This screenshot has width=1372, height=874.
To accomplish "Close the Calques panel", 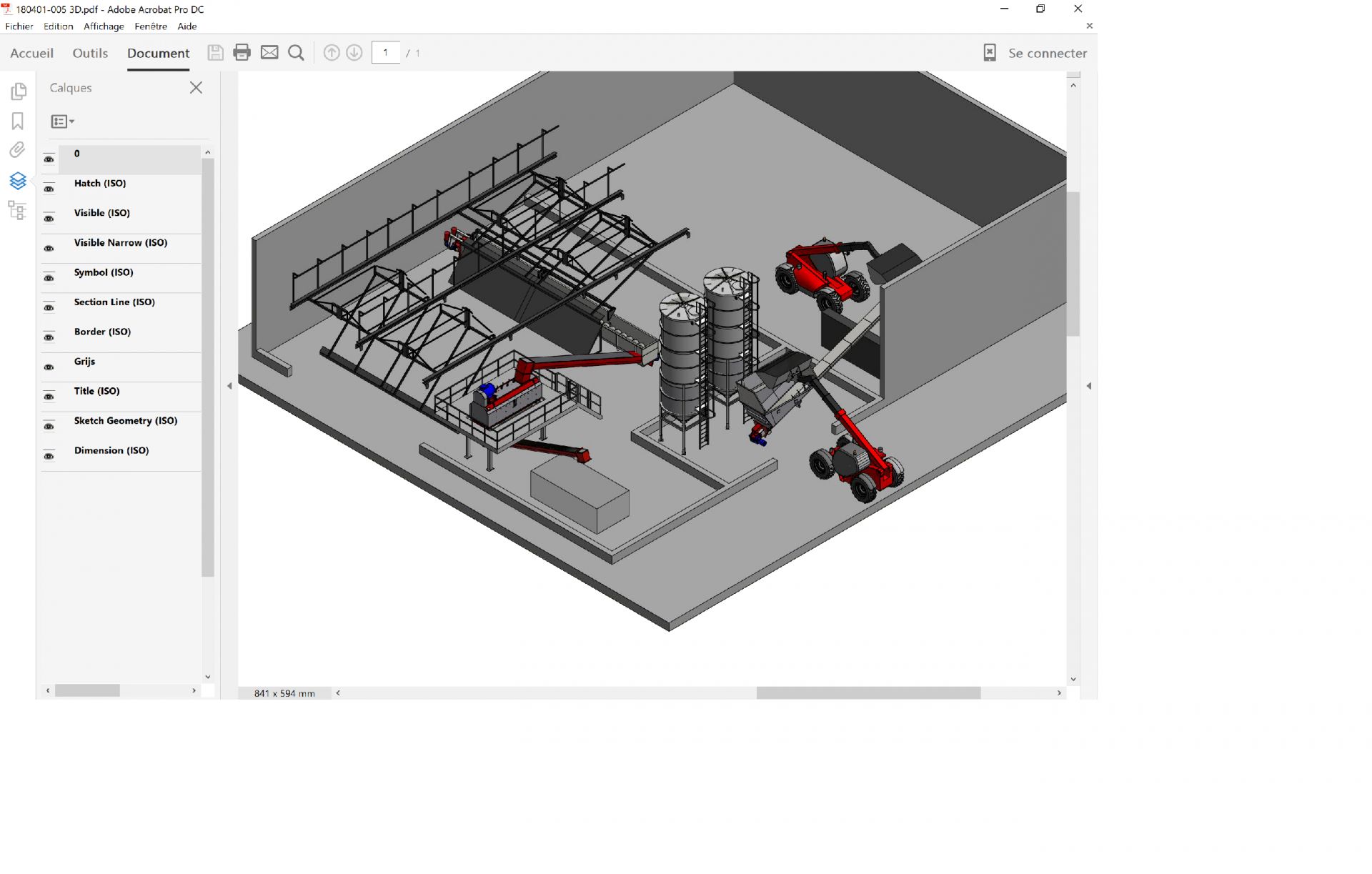I will 196,88.
